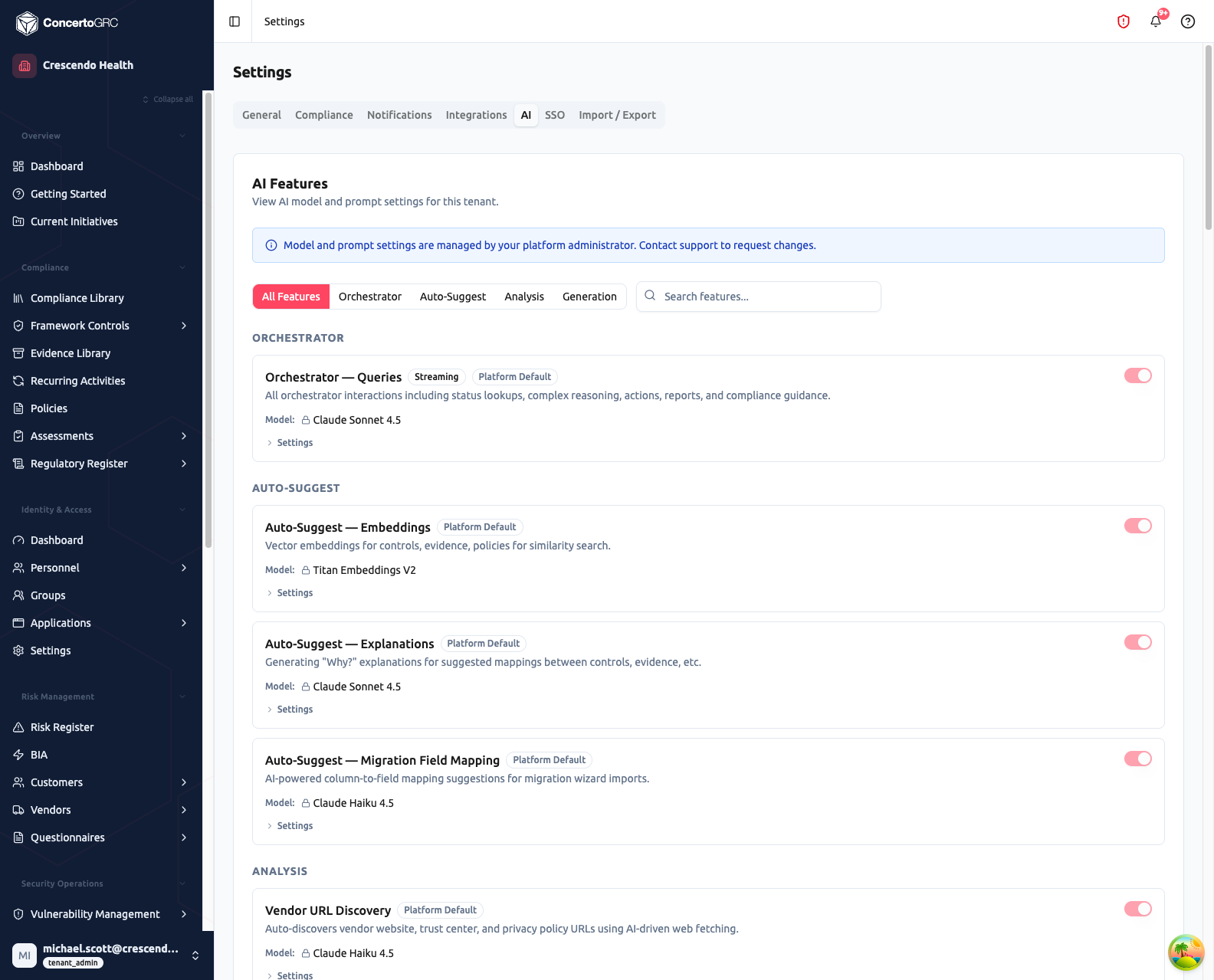Image resolution: width=1214 pixels, height=980 pixels.
Task: Open Risk Register
Action: point(62,727)
